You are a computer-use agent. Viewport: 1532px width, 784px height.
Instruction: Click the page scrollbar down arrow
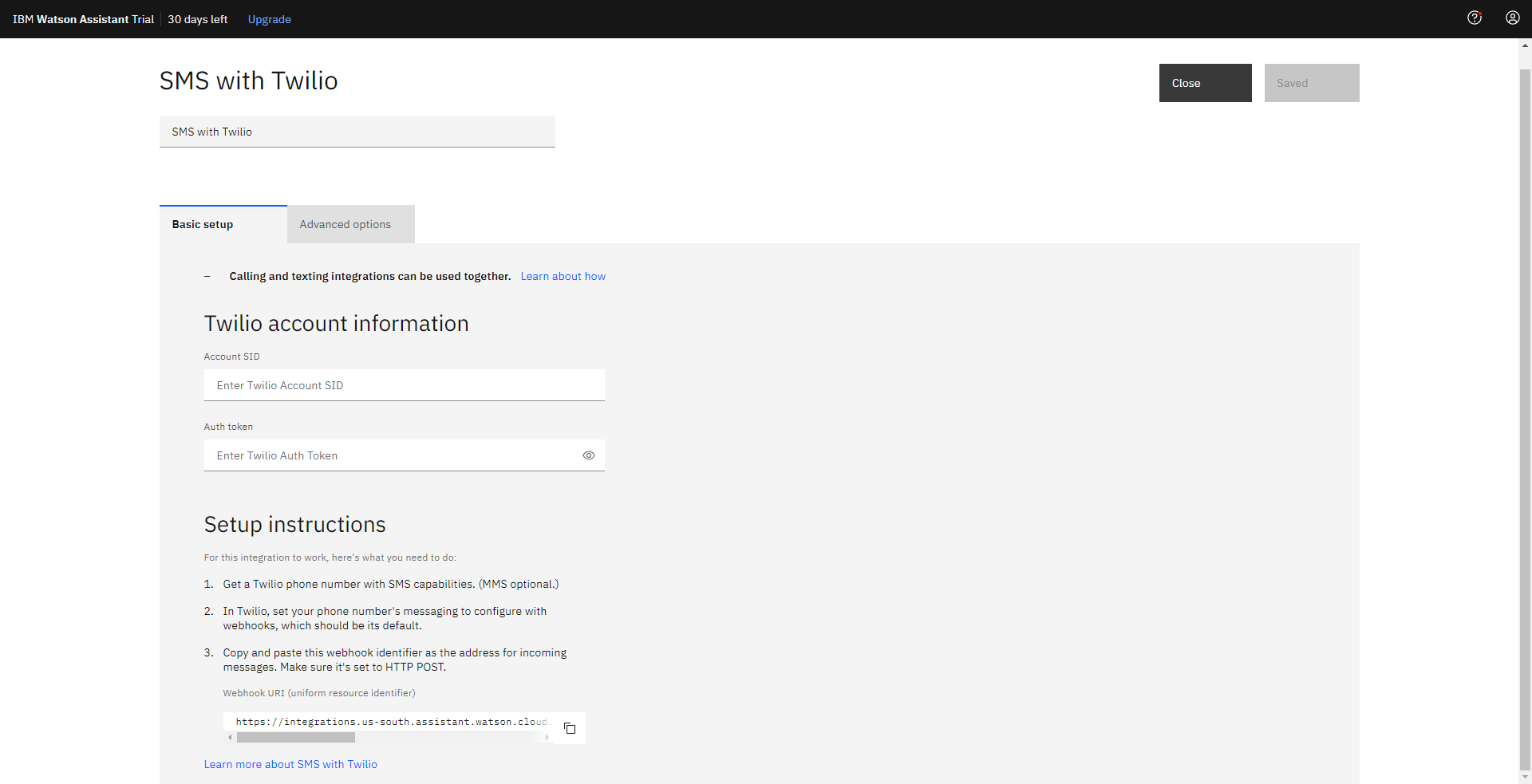(x=1525, y=777)
